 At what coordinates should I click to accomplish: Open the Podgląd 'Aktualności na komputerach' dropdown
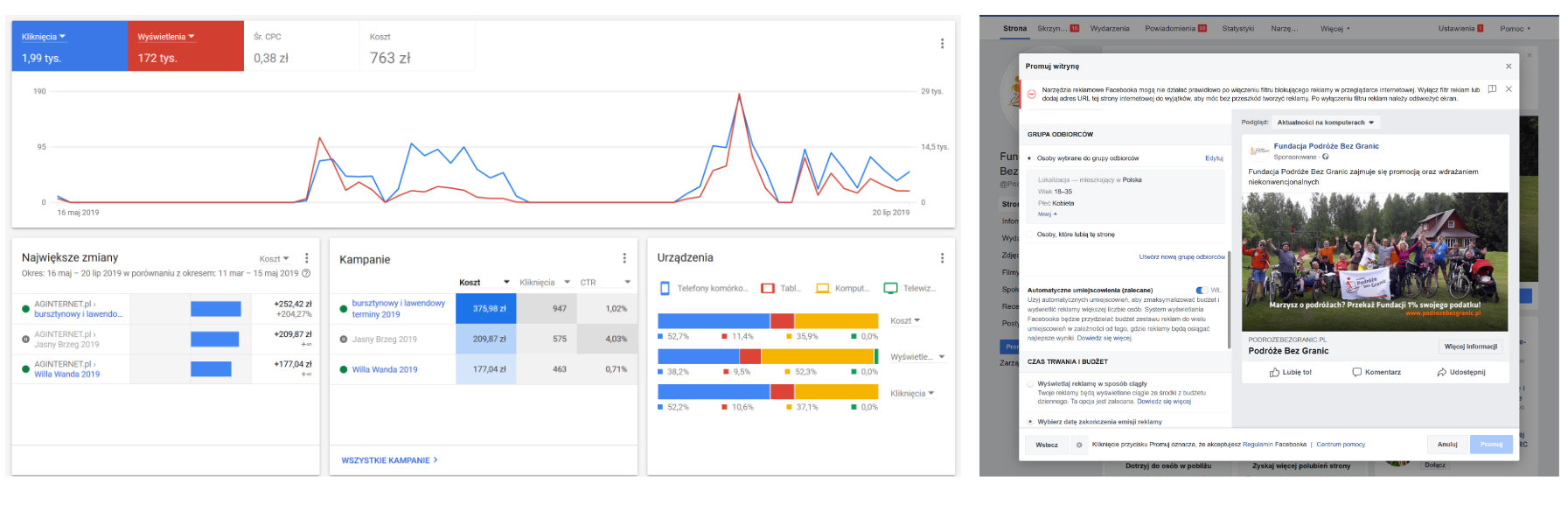click(1325, 123)
